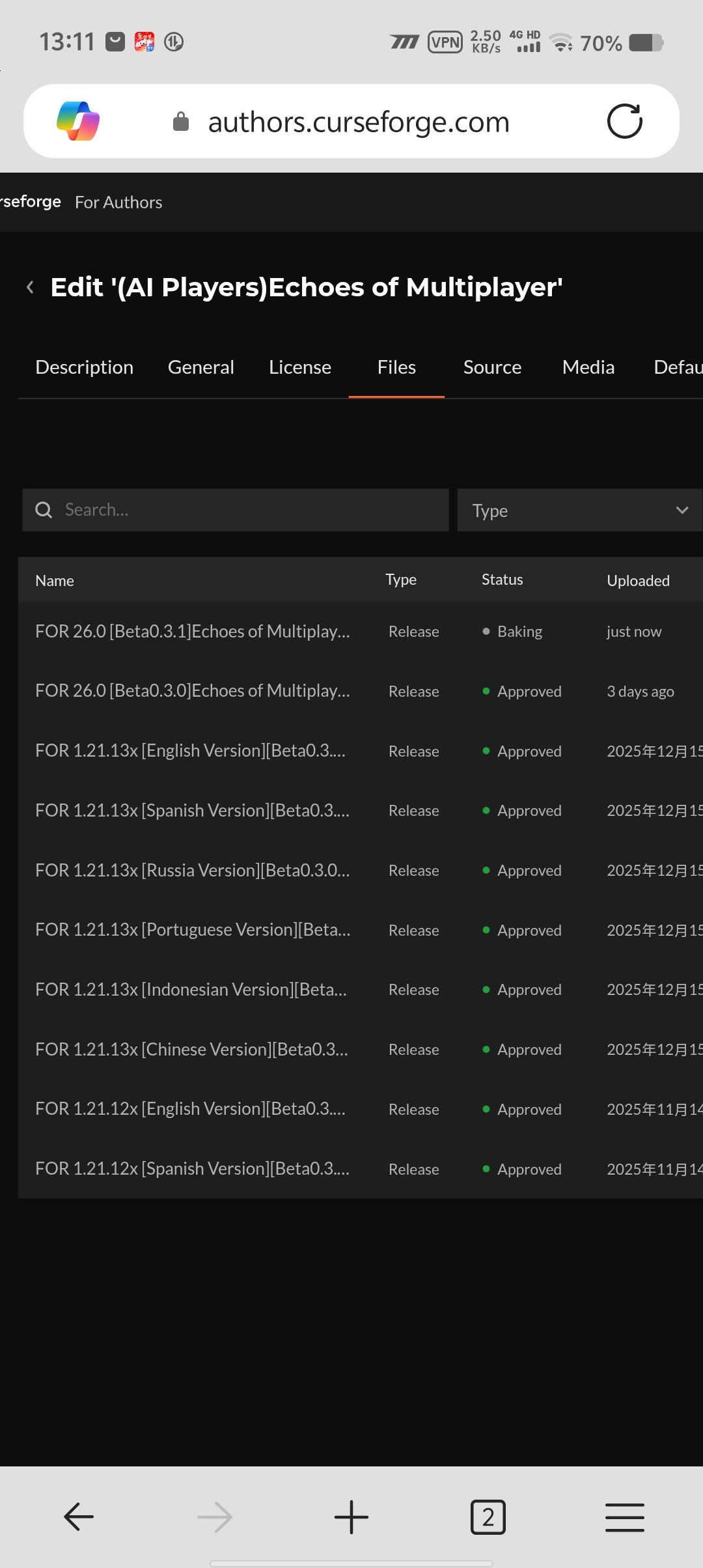Viewport: 703px width, 1568px height.
Task: Open FOR 1.21.13x Portuguese Version file
Action: (193, 930)
